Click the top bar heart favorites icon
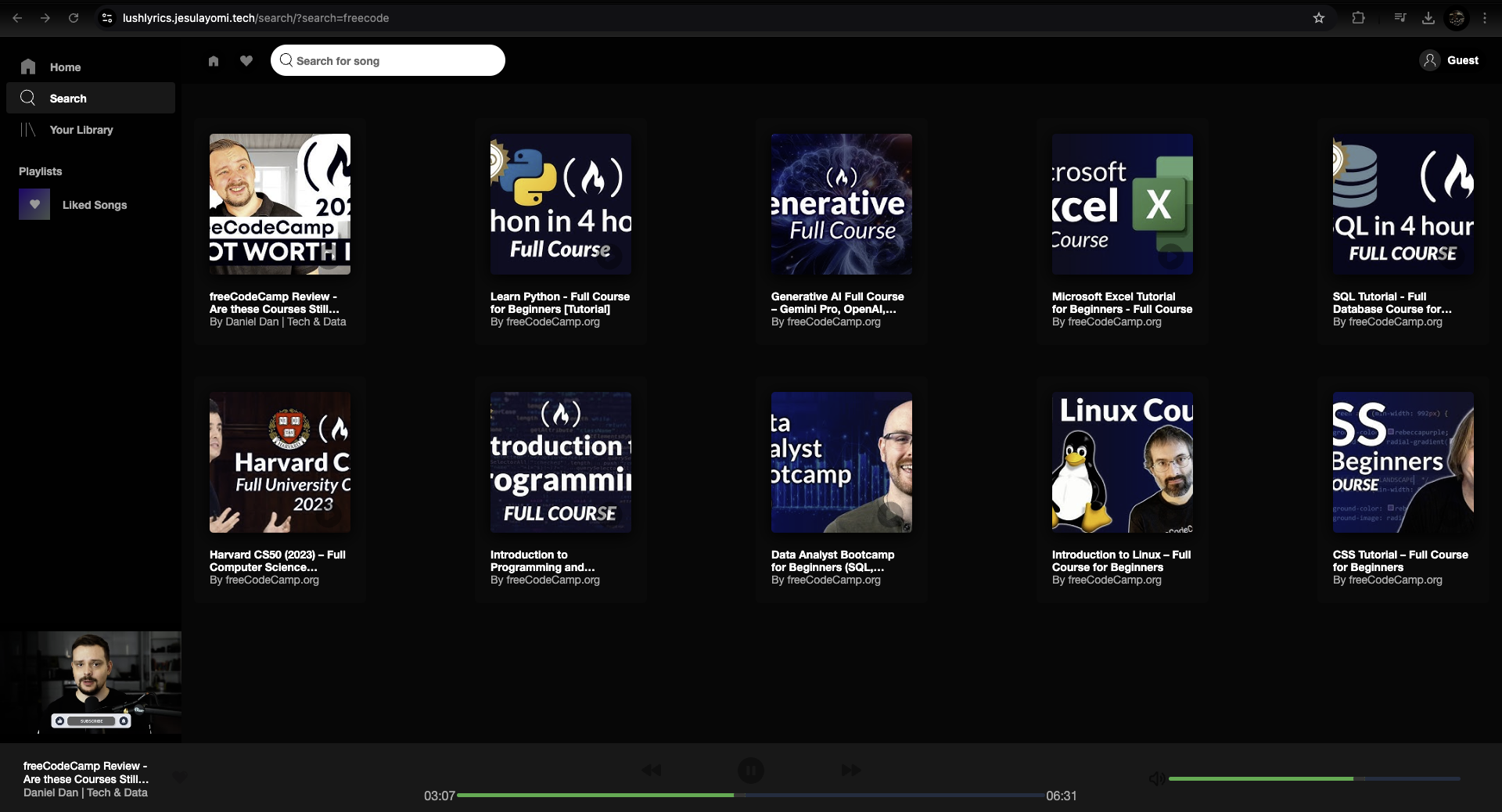This screenshot has height=812, width=1502. 246,60
